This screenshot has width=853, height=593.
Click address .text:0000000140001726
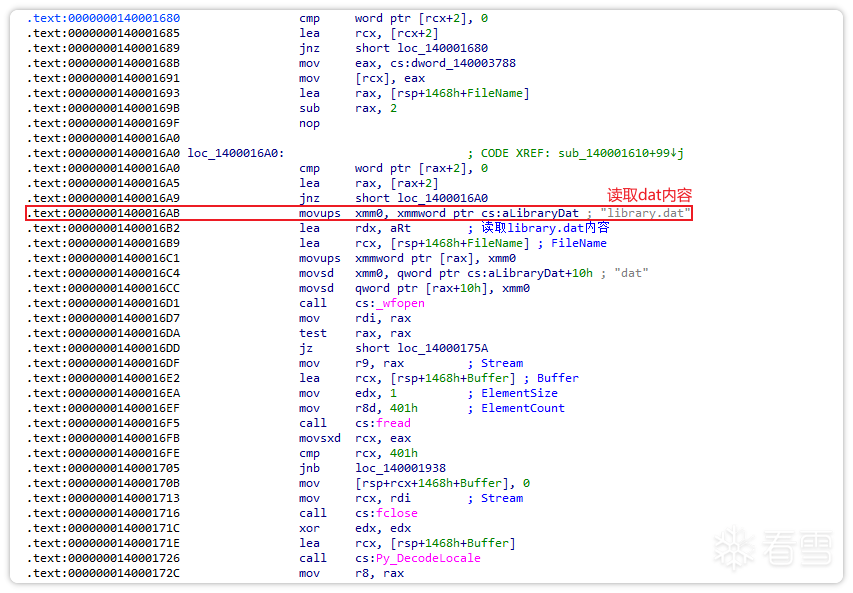click(x=103, y=558)
